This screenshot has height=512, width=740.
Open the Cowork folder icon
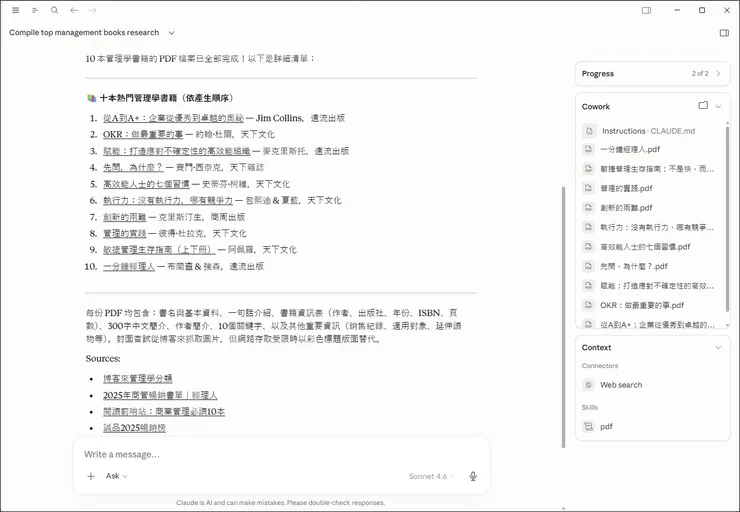pyautogui.click(x=703, y=105)
